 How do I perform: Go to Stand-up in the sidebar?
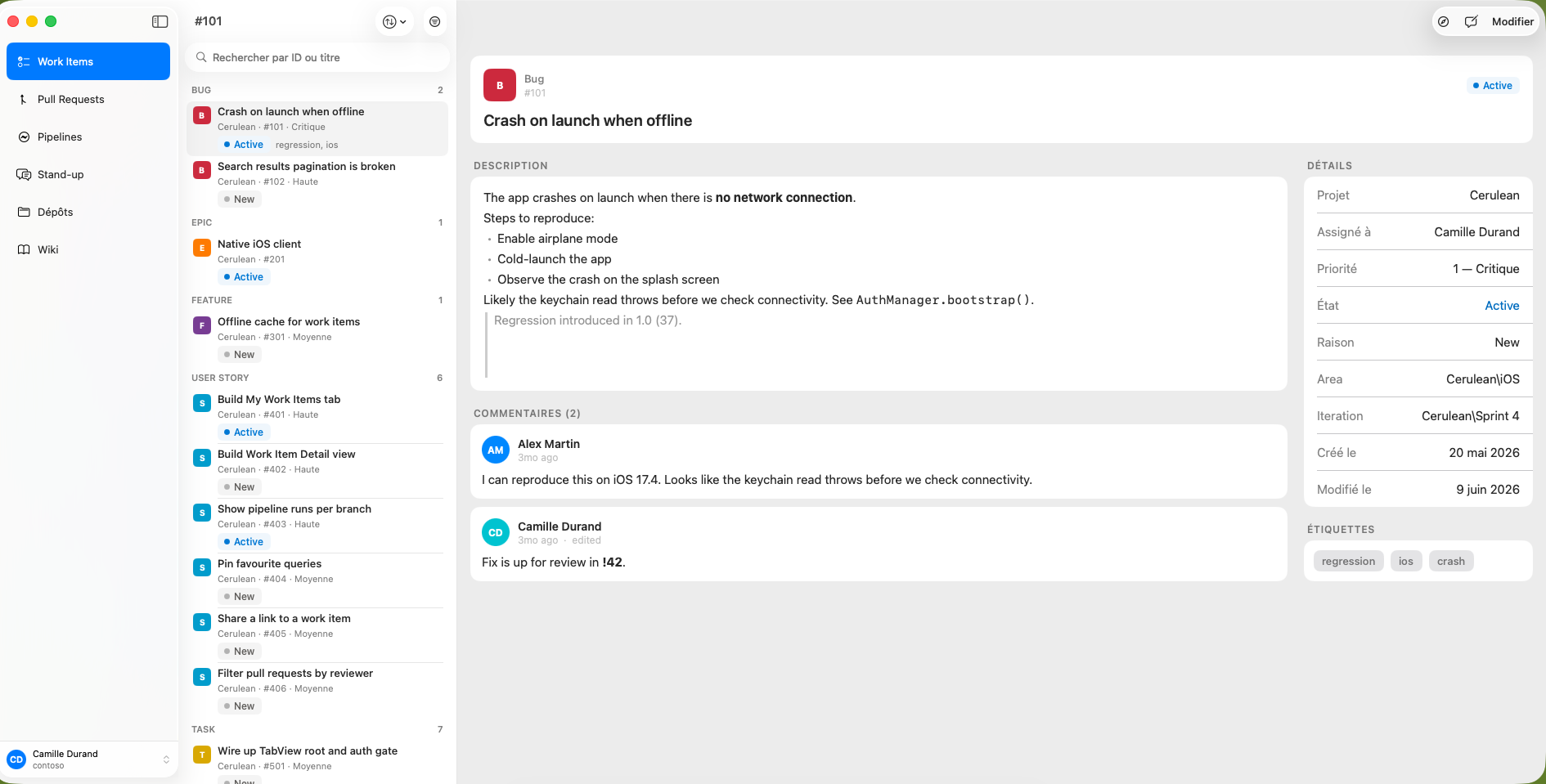click(x=88, y=174)
